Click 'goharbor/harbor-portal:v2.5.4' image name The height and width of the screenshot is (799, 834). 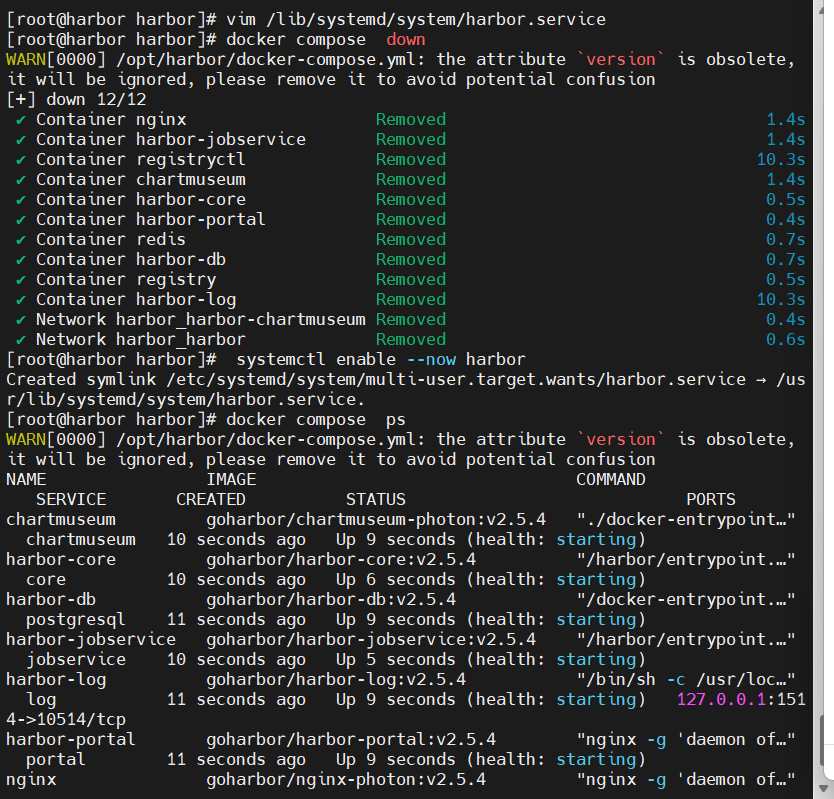[351, 739]
